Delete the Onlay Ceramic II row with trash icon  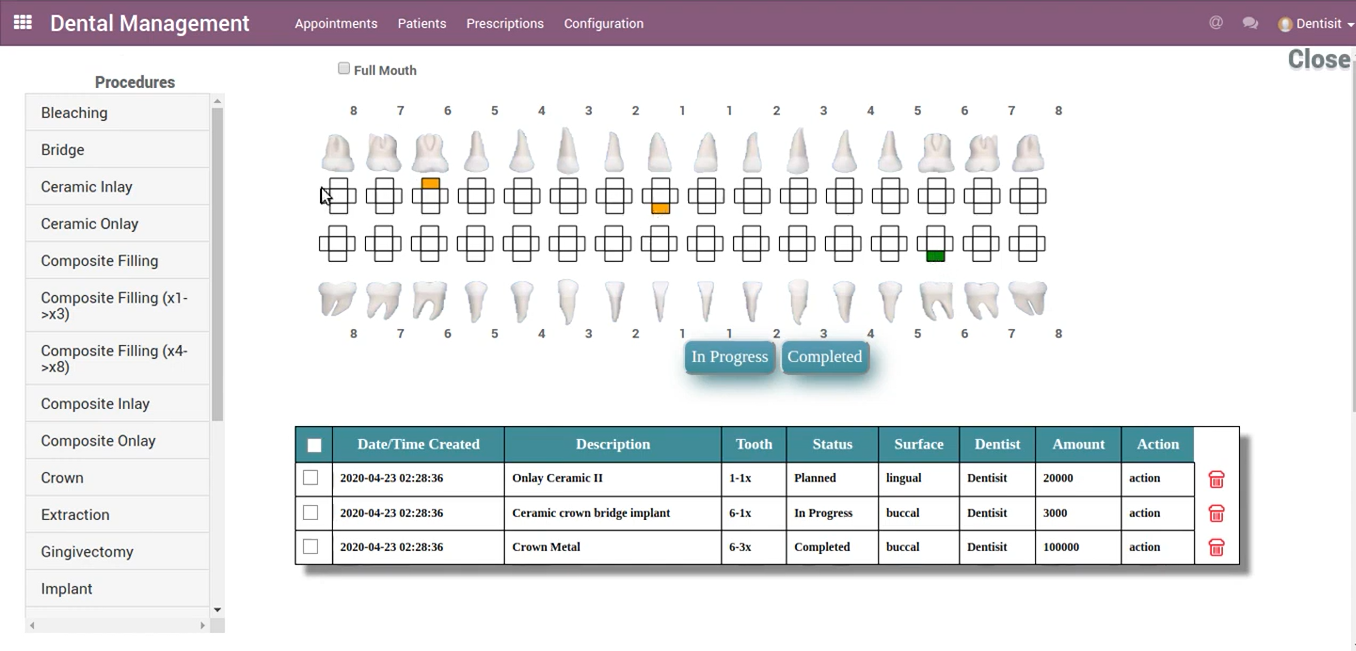(x=1216, y=480)
